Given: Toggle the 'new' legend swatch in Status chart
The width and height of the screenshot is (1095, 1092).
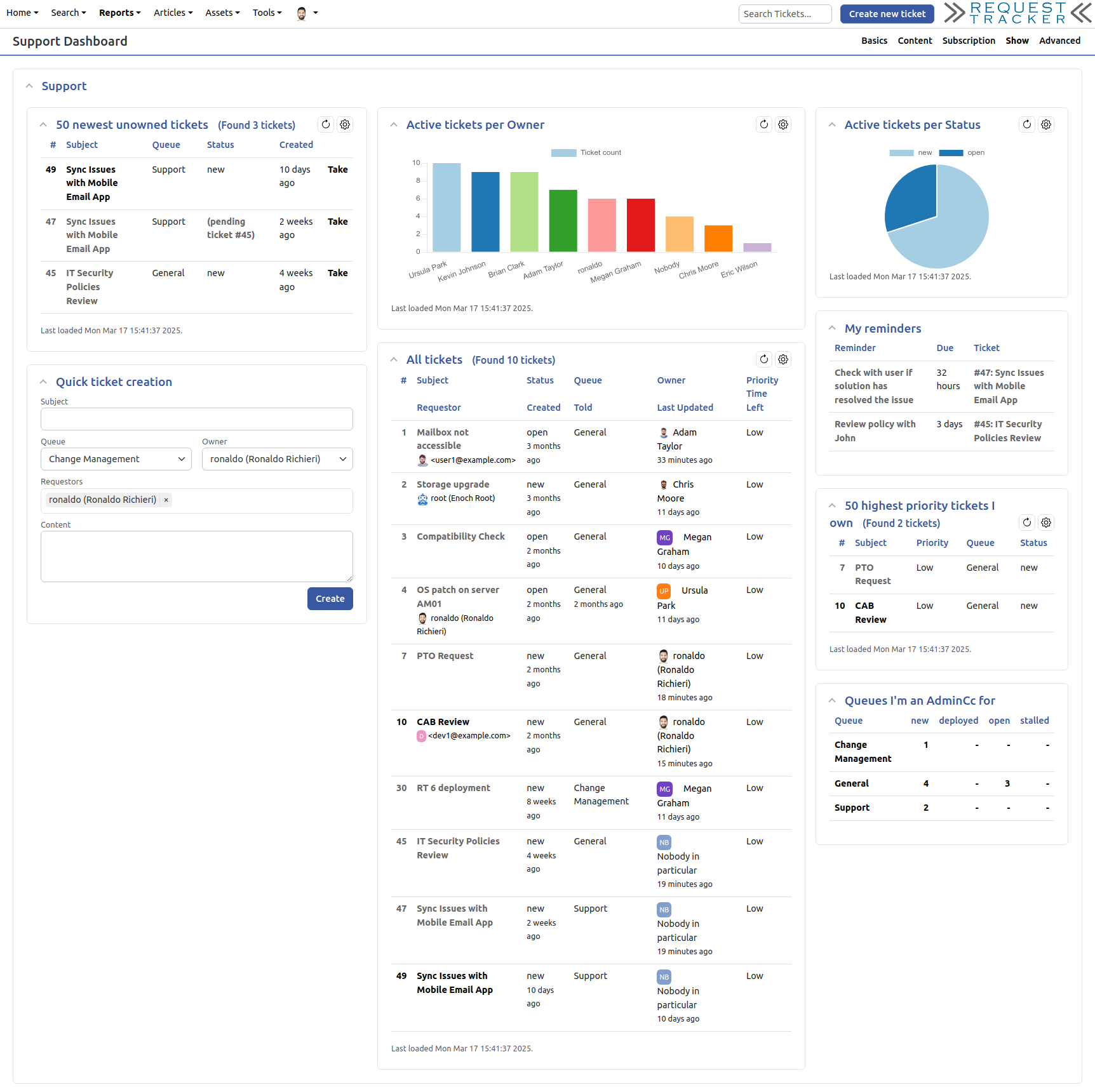Looking at the screenshot, I should 901,153.
